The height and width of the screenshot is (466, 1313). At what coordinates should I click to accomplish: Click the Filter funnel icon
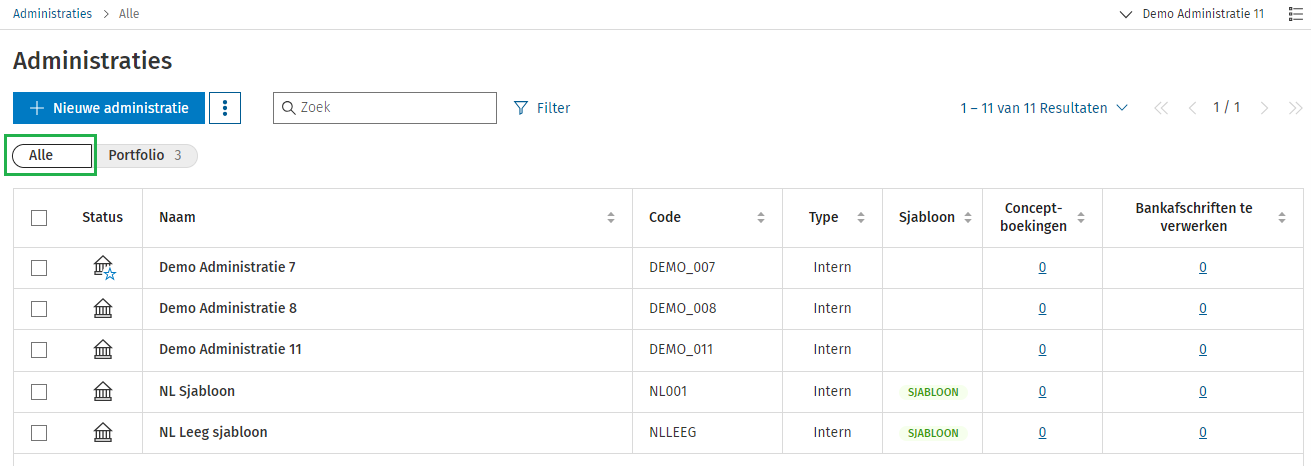pyautogui.click(x=520, y=108)
